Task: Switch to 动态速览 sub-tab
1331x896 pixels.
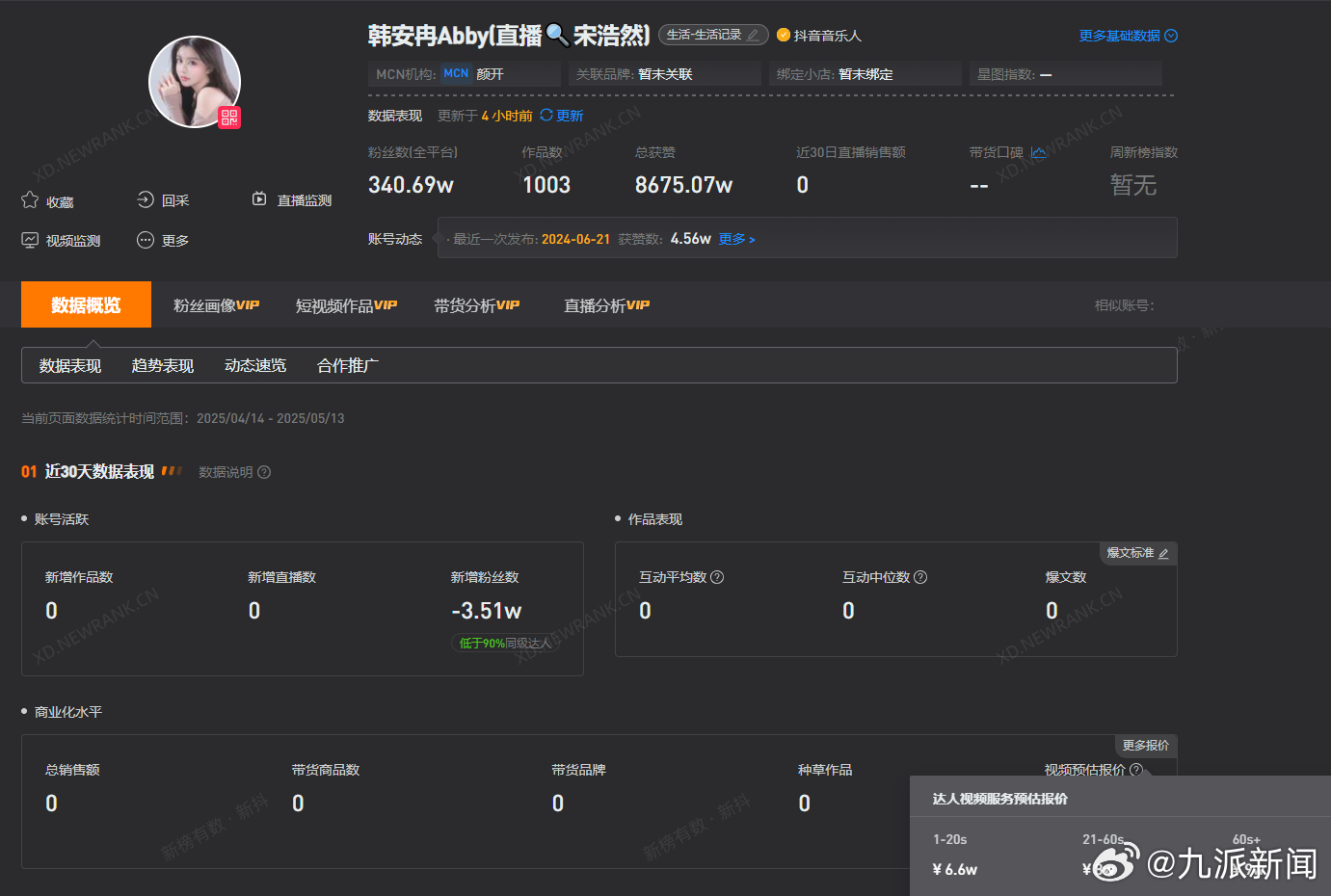Action: [255, 365]
